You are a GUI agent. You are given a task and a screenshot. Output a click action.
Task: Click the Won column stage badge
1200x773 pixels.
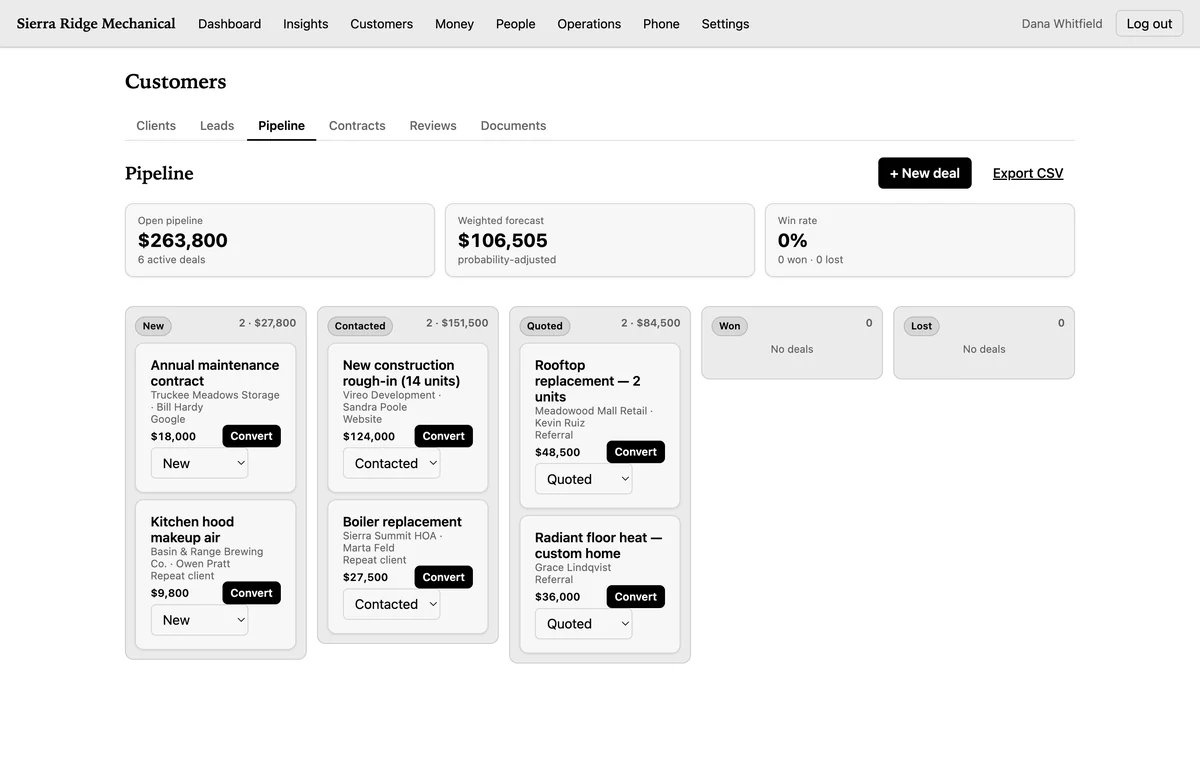pyautogui.click(x=730, y=326)
